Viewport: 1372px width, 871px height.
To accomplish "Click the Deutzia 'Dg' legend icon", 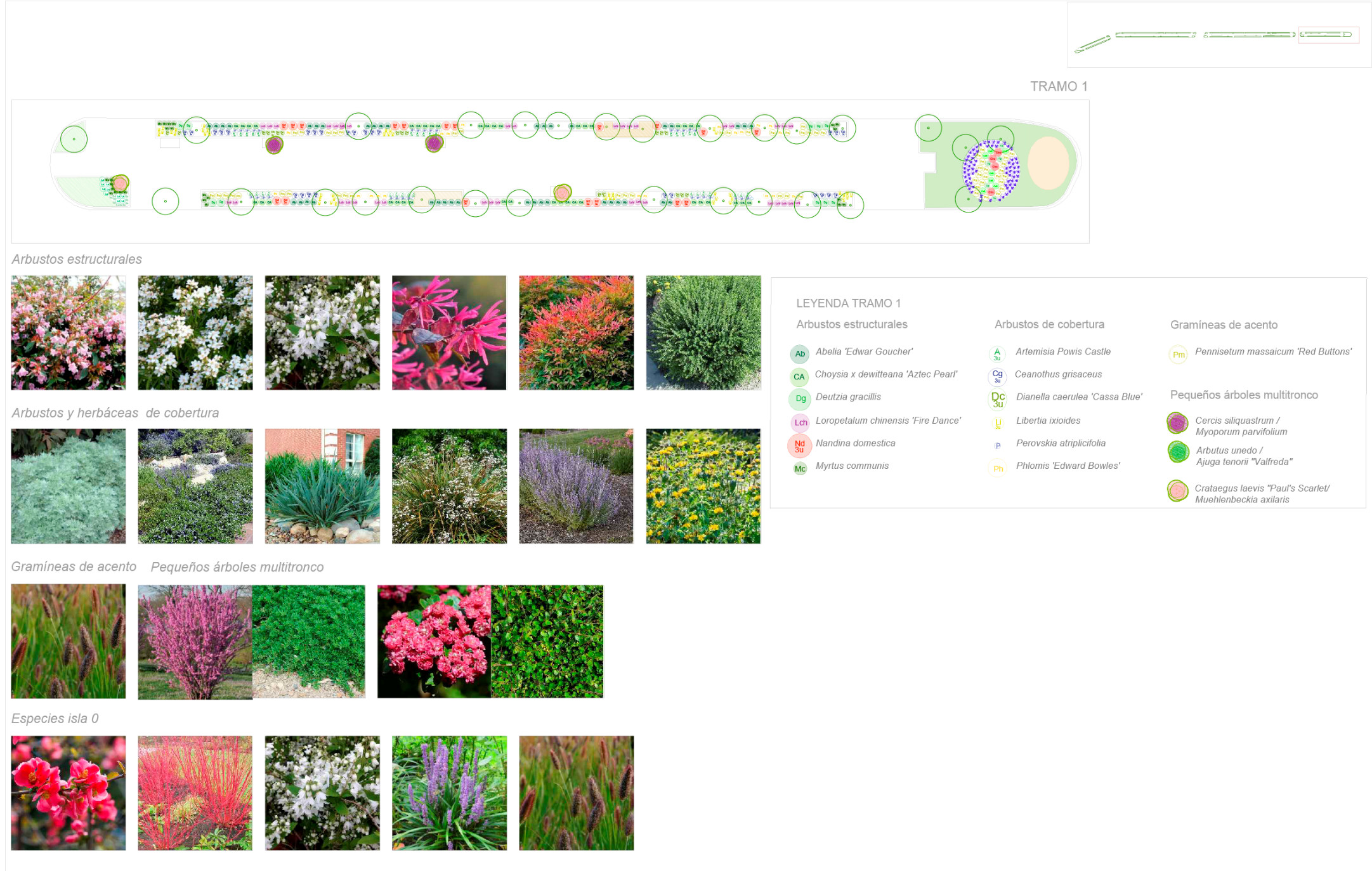I will click(x=800, y=399).
